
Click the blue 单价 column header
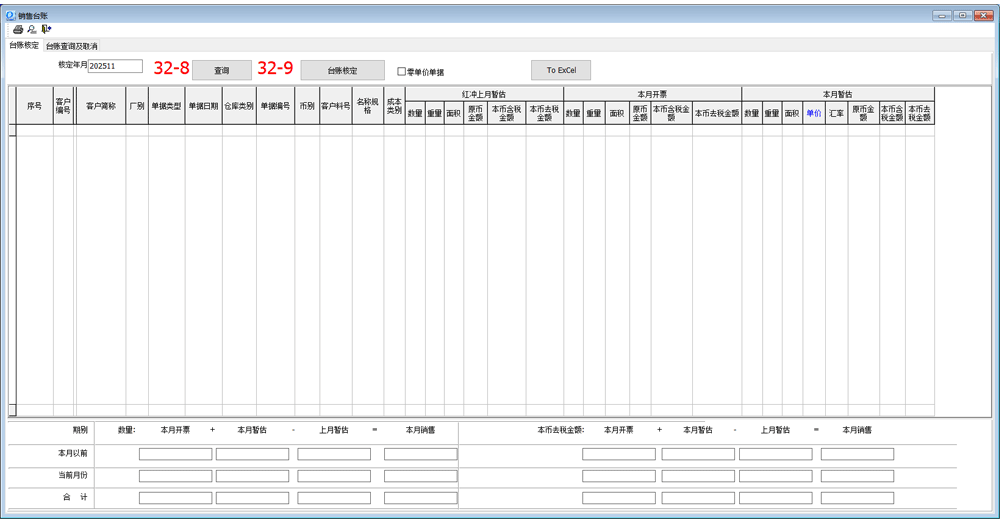point(813,113)
